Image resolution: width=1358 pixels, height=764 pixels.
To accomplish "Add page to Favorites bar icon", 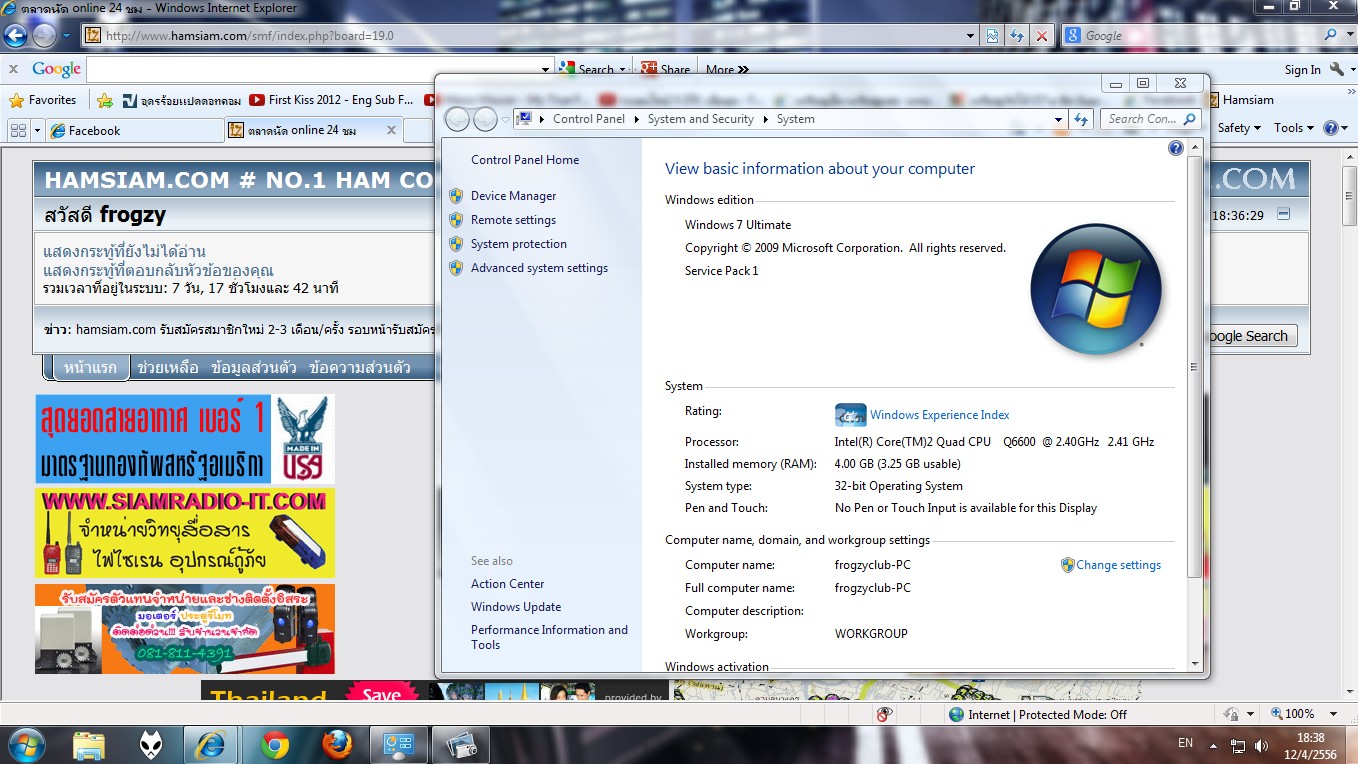I will pos(105,100).
